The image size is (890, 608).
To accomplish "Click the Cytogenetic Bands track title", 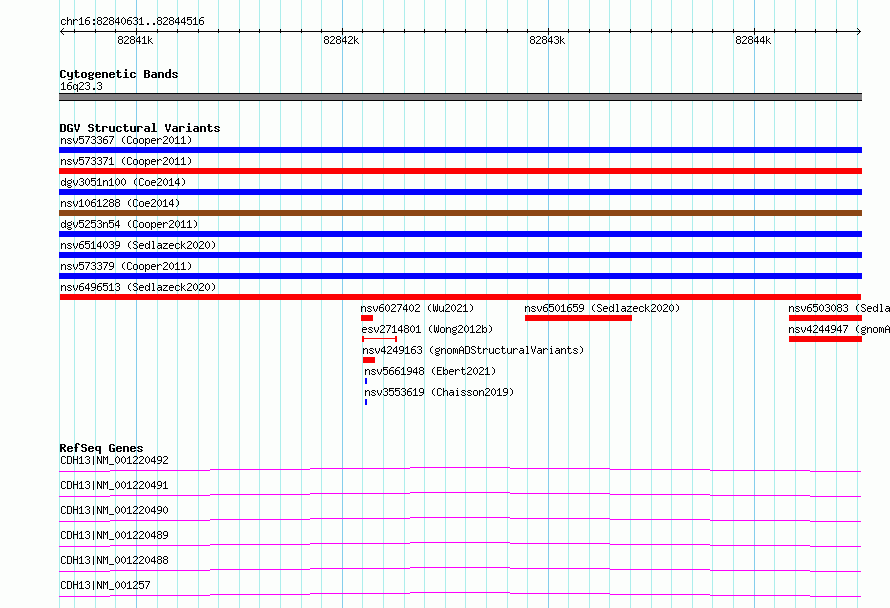I will [119, 74].
